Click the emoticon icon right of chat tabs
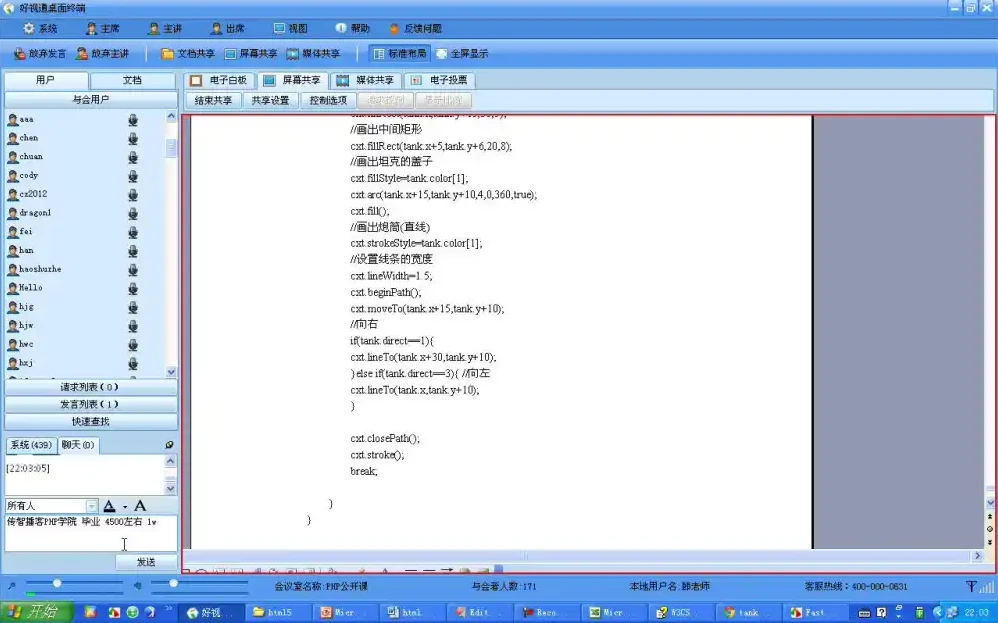The height and width of the screenshot is (623, 998). pyautogui.click(x=169, y=444)
